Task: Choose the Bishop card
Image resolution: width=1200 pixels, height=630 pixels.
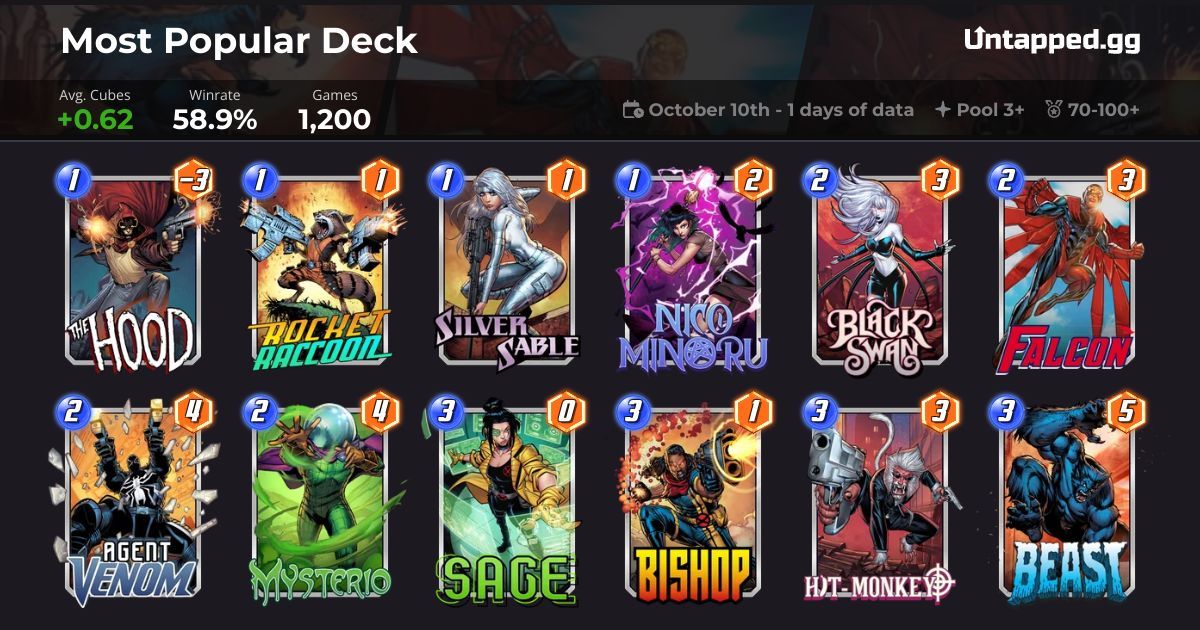Action: tap(692, 503)
